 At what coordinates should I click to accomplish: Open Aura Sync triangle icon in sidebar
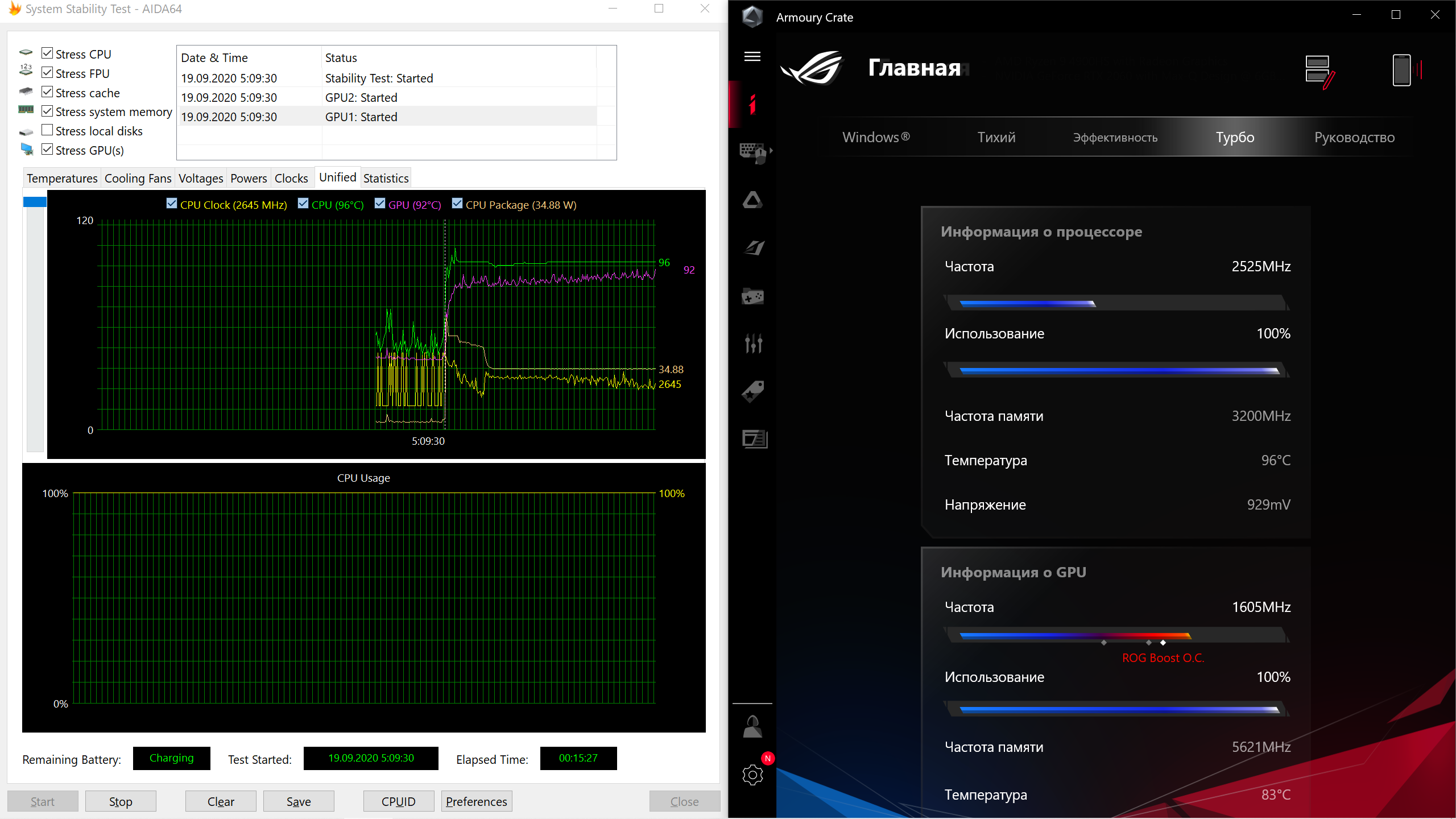752,200
